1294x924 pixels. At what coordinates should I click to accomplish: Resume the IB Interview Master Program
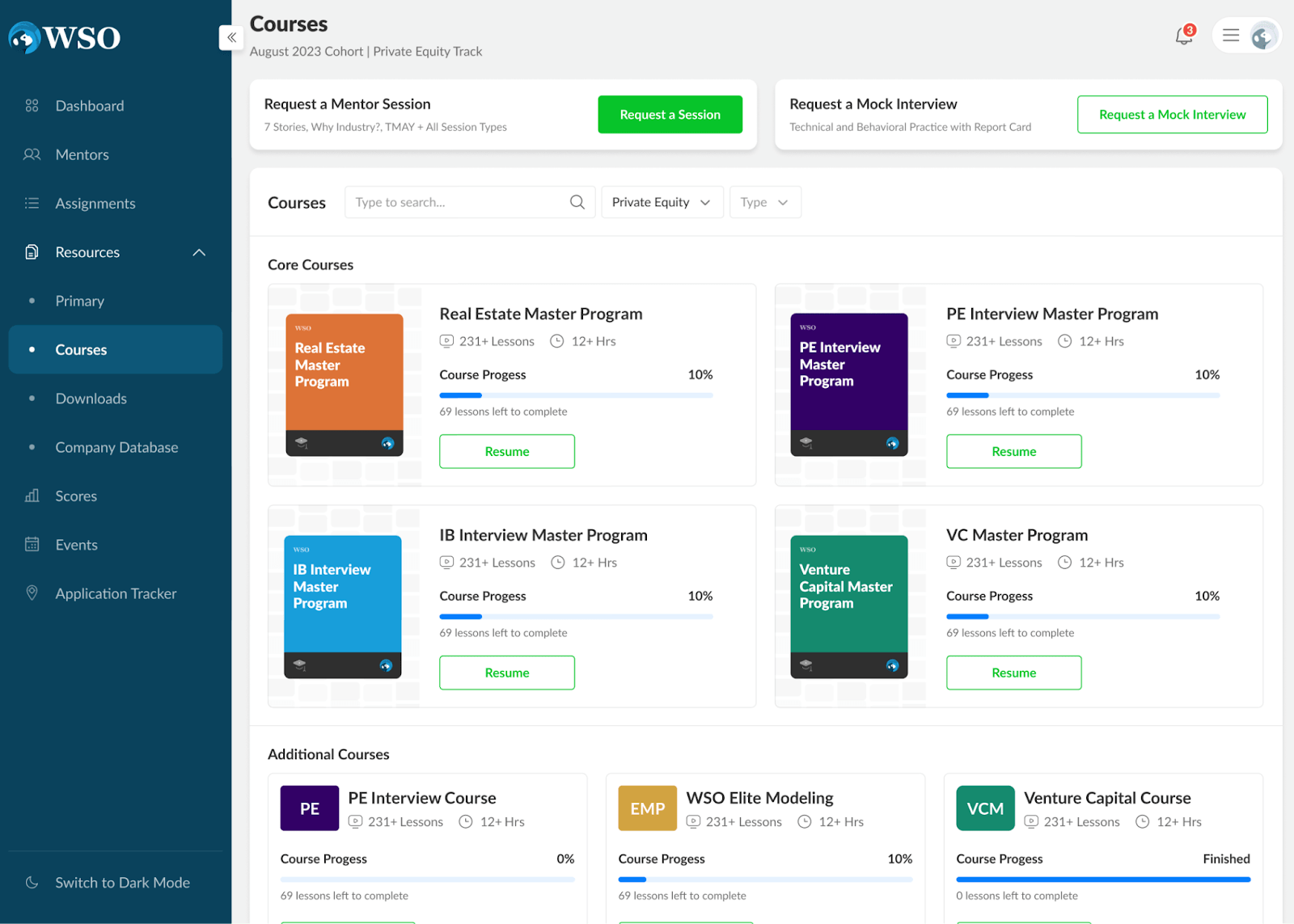507,673
